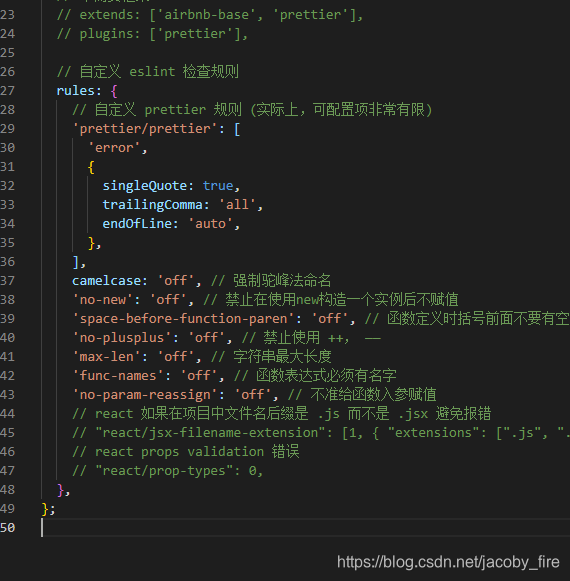The image size is (570, 581).
Task: Click the commented plugins: ['prettier'] line
Action: (152, 34)
